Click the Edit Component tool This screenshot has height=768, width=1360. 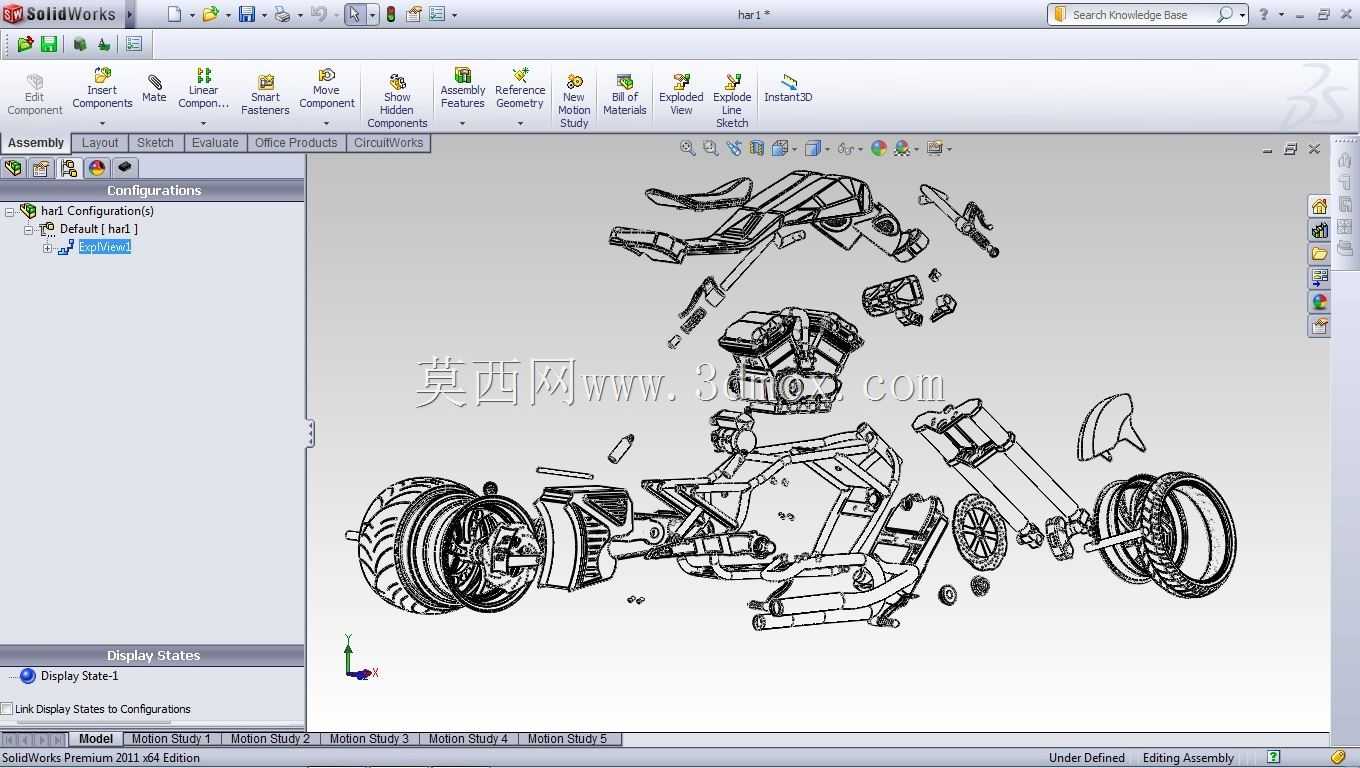[35, 95]
